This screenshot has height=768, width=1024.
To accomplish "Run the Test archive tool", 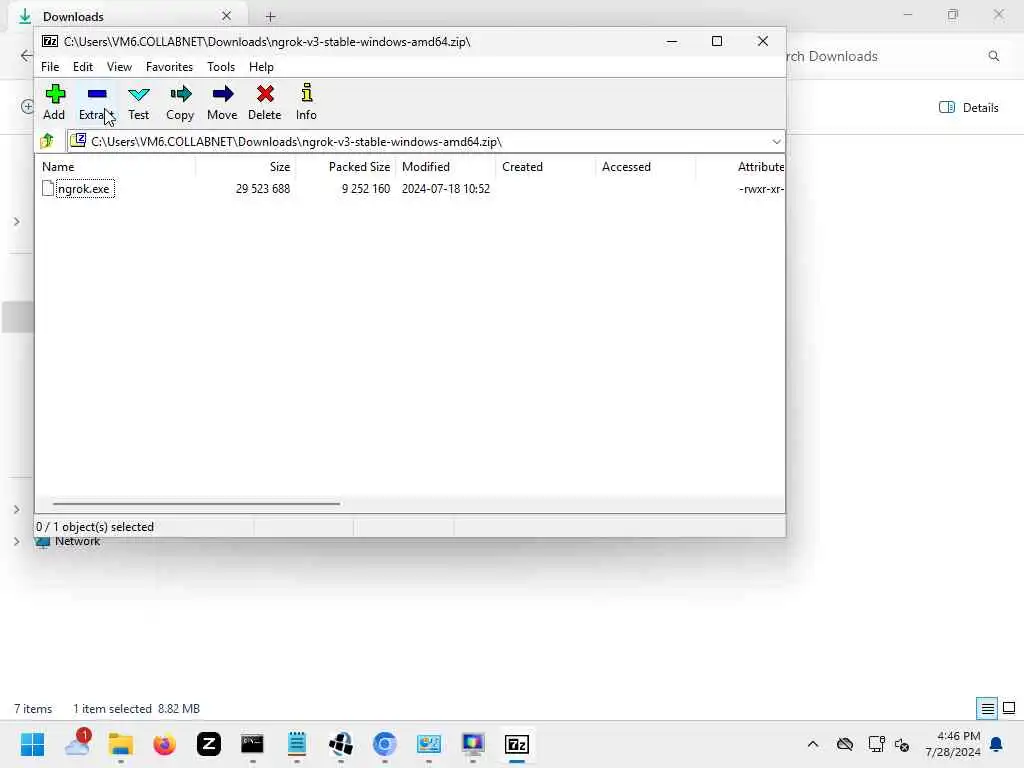I will (138, 102).
